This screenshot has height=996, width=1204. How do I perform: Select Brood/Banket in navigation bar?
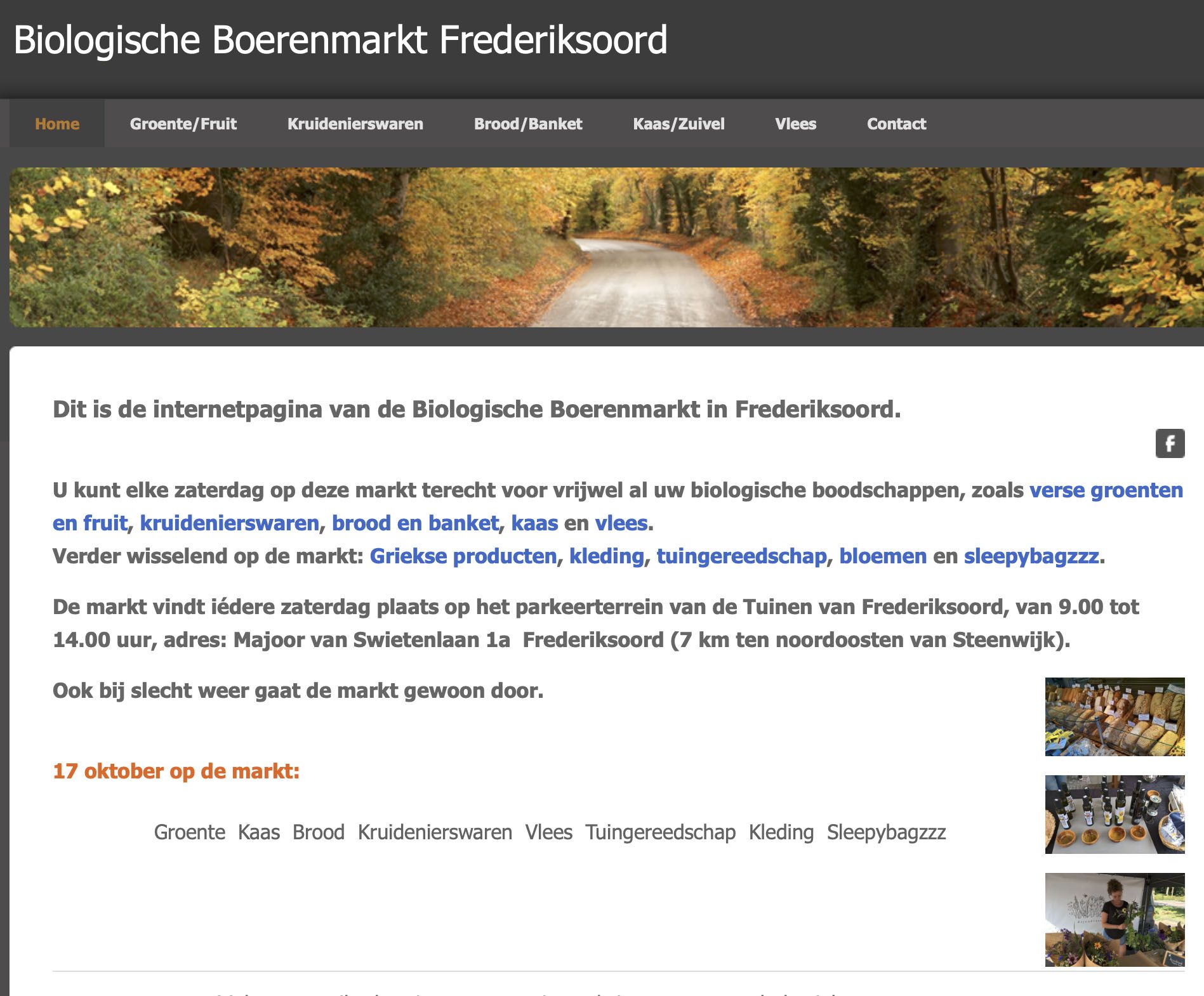click(527, 124)
